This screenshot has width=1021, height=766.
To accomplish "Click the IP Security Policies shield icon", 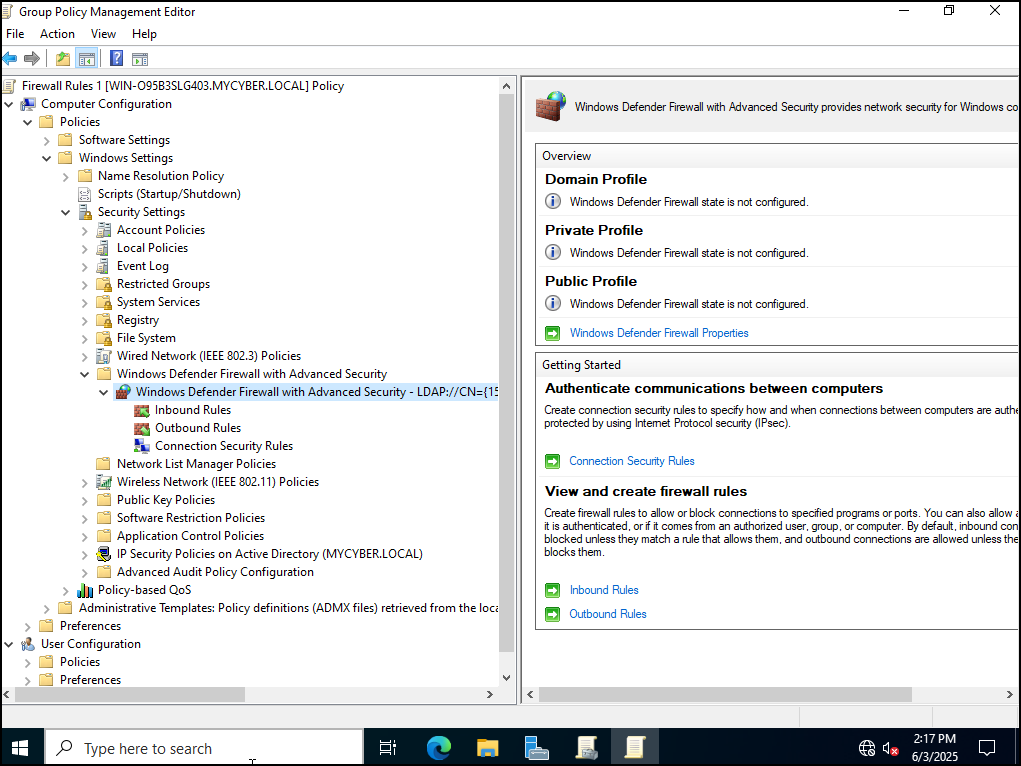I will 104,554.
